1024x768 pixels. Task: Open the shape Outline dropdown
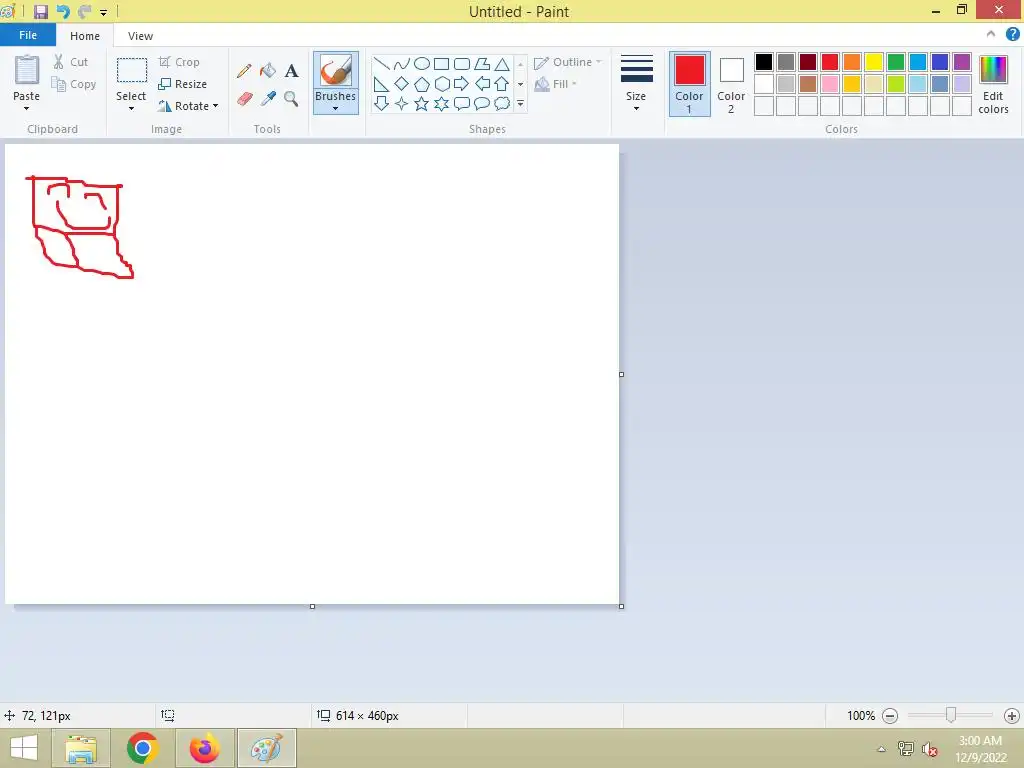568,62
